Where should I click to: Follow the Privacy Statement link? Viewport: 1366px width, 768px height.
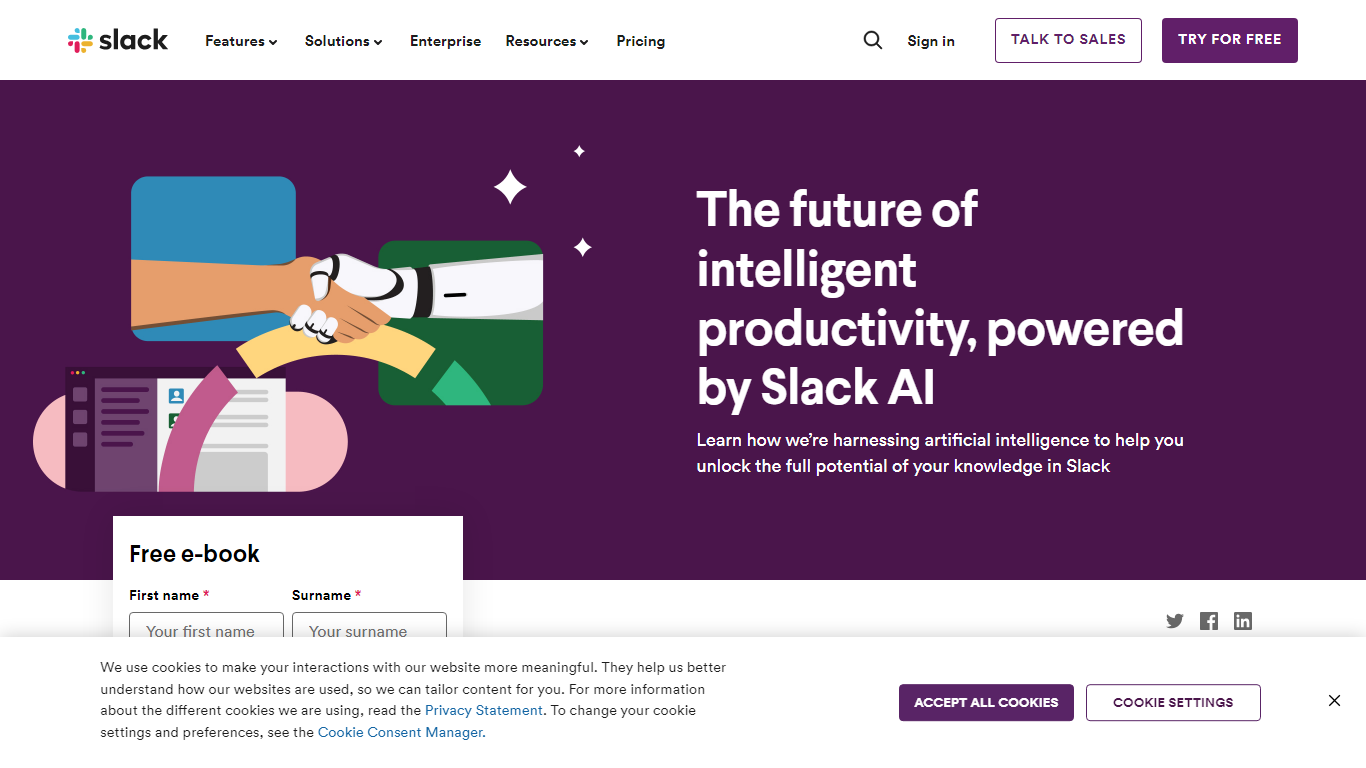tap(483, 710)
